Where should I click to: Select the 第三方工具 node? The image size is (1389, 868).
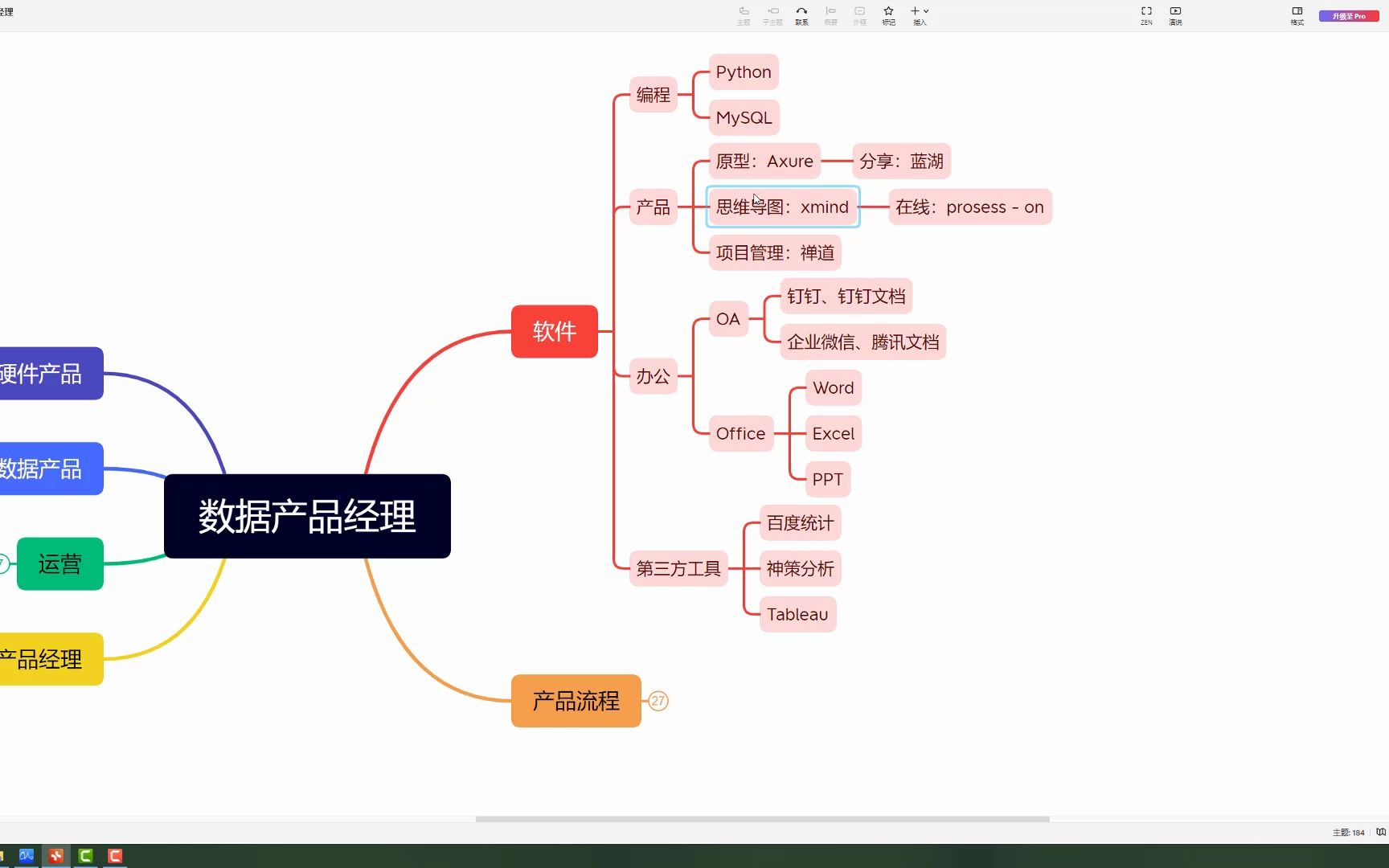point(679,569)
